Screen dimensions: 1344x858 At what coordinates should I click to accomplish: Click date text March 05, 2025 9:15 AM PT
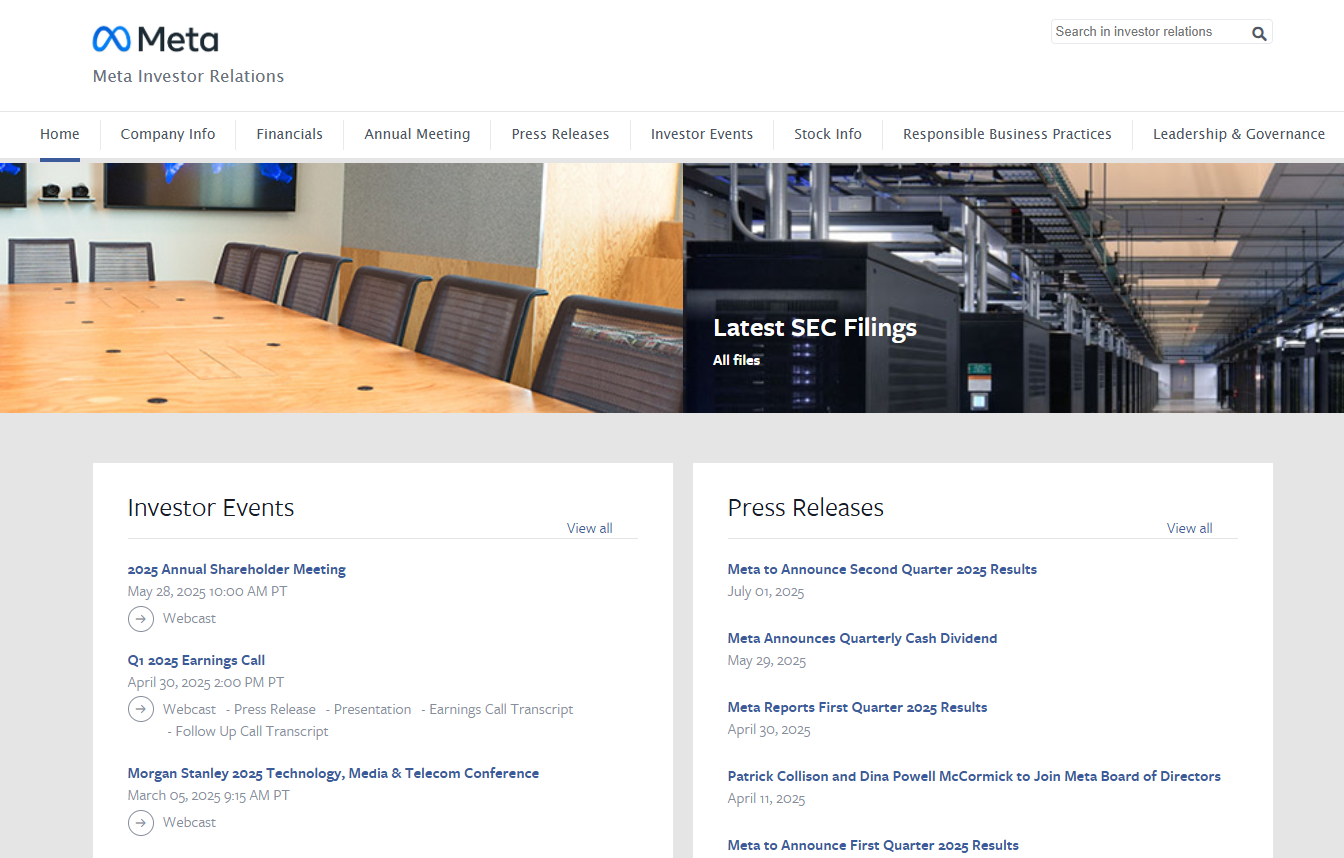(x=209, y=795)
